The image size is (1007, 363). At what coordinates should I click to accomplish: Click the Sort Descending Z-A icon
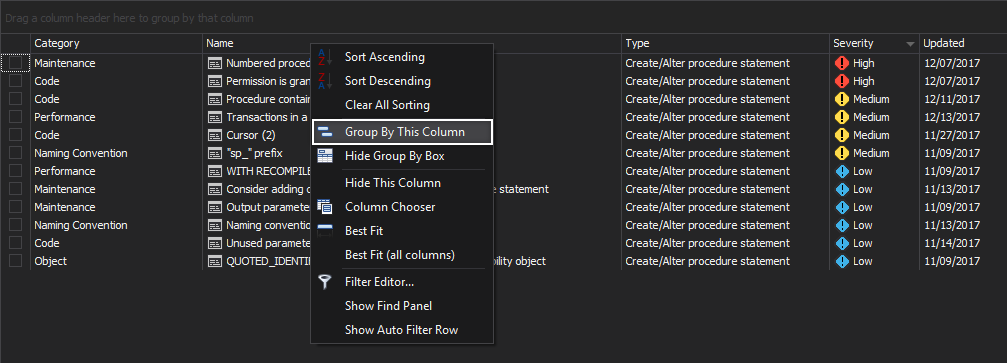[x=326, y=81]
